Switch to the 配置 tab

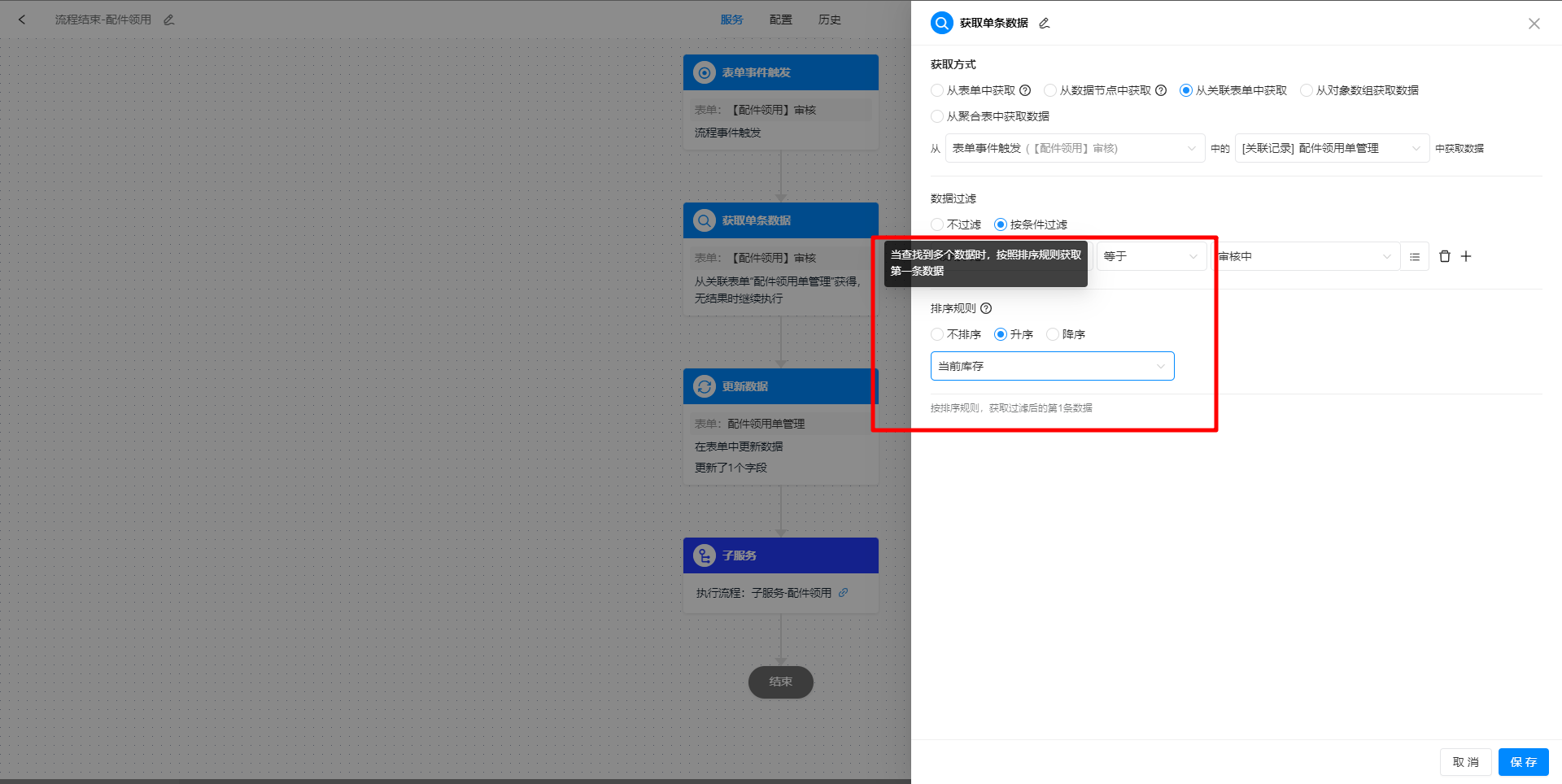point(780,19)
